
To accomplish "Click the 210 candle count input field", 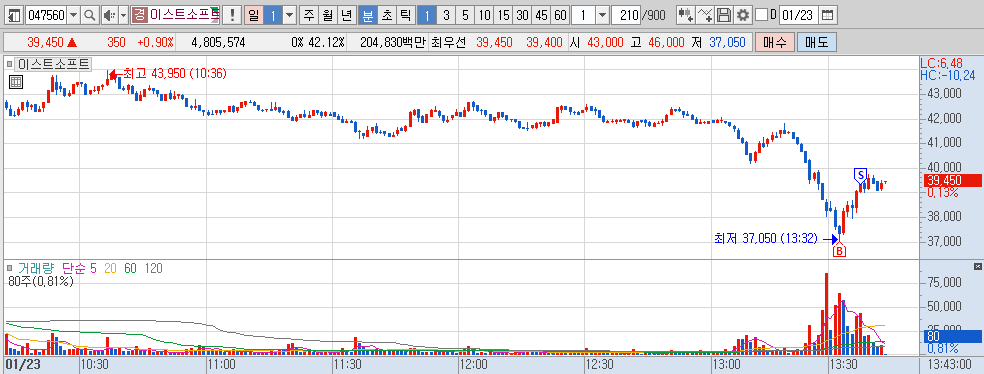I will [x=625, y=14].
